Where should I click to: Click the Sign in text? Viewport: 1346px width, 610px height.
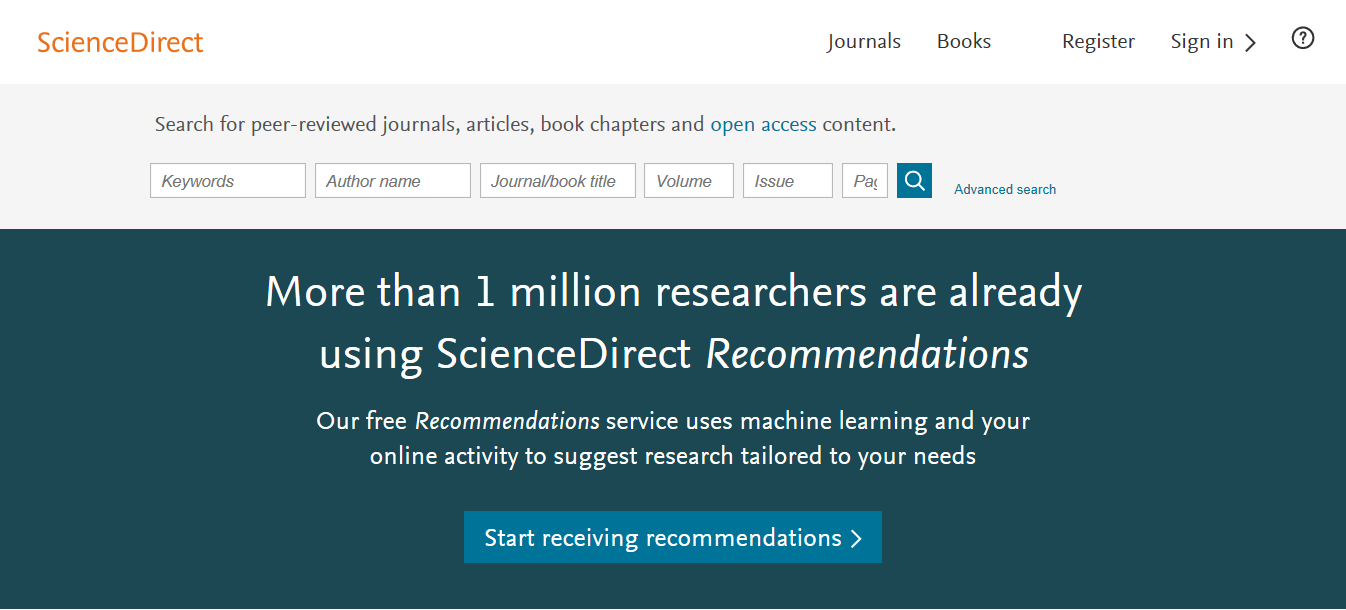point(1201,42)
